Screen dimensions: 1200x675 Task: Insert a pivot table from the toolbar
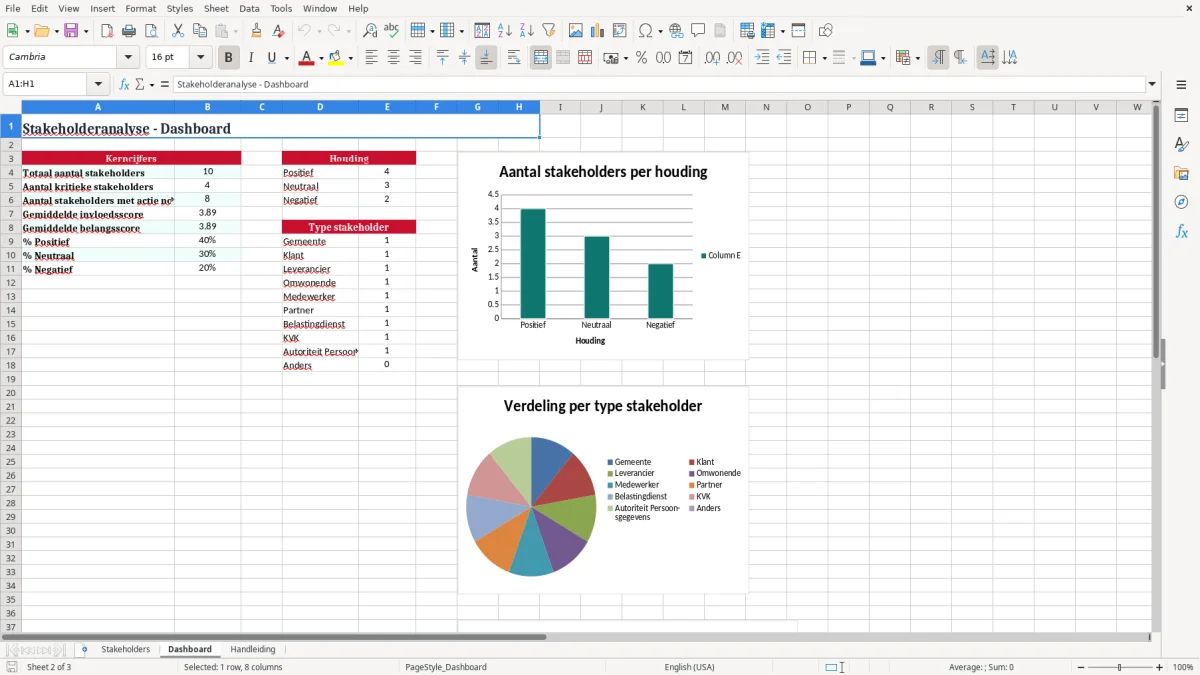pyautogui.click(x=620, y=31)
